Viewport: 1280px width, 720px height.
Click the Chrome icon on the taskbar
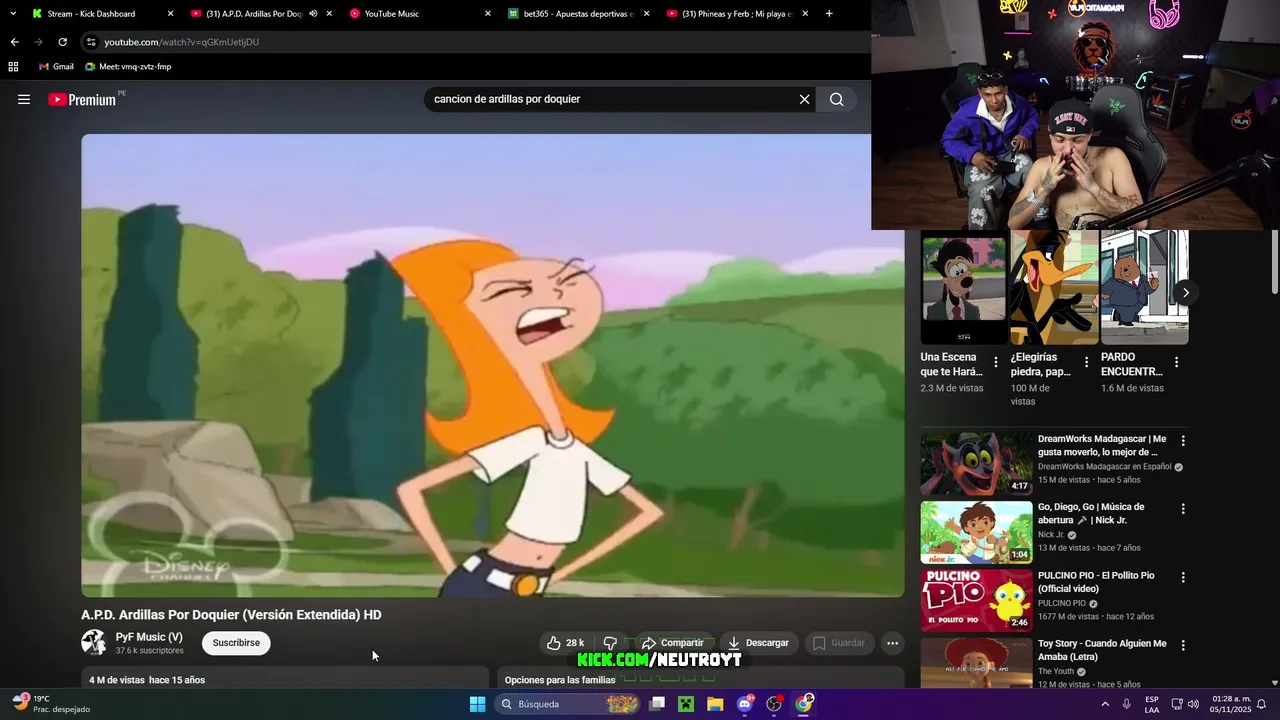pyautogui.click(x=804, y=704)
